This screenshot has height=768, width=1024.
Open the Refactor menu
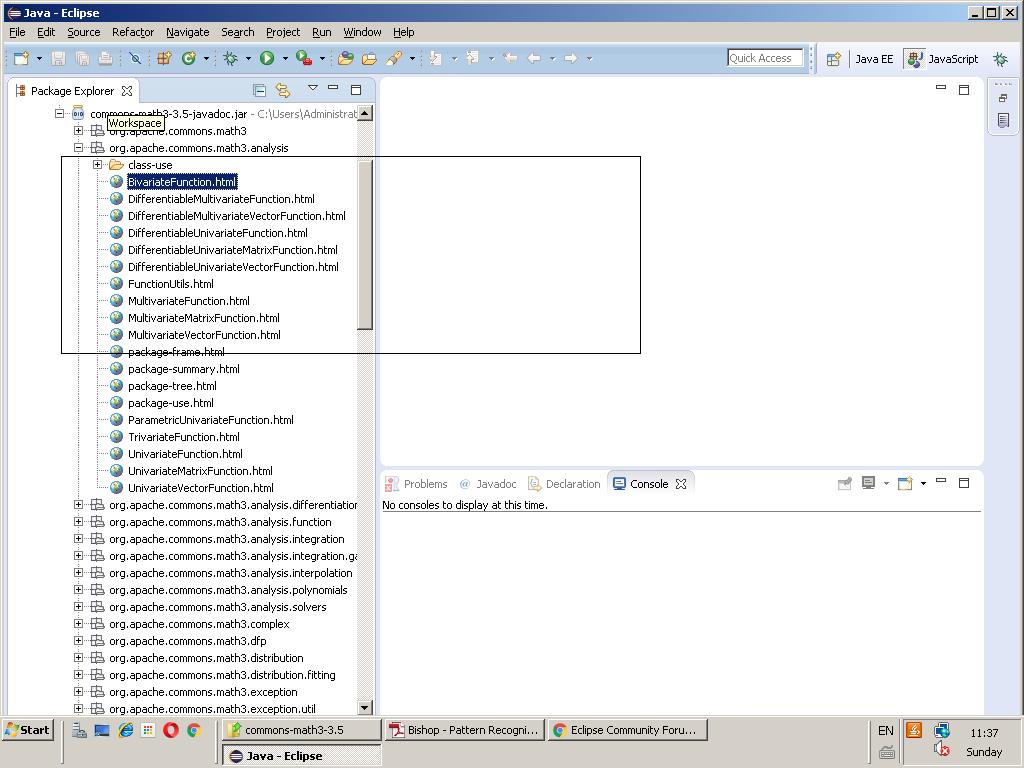(133, 32)
